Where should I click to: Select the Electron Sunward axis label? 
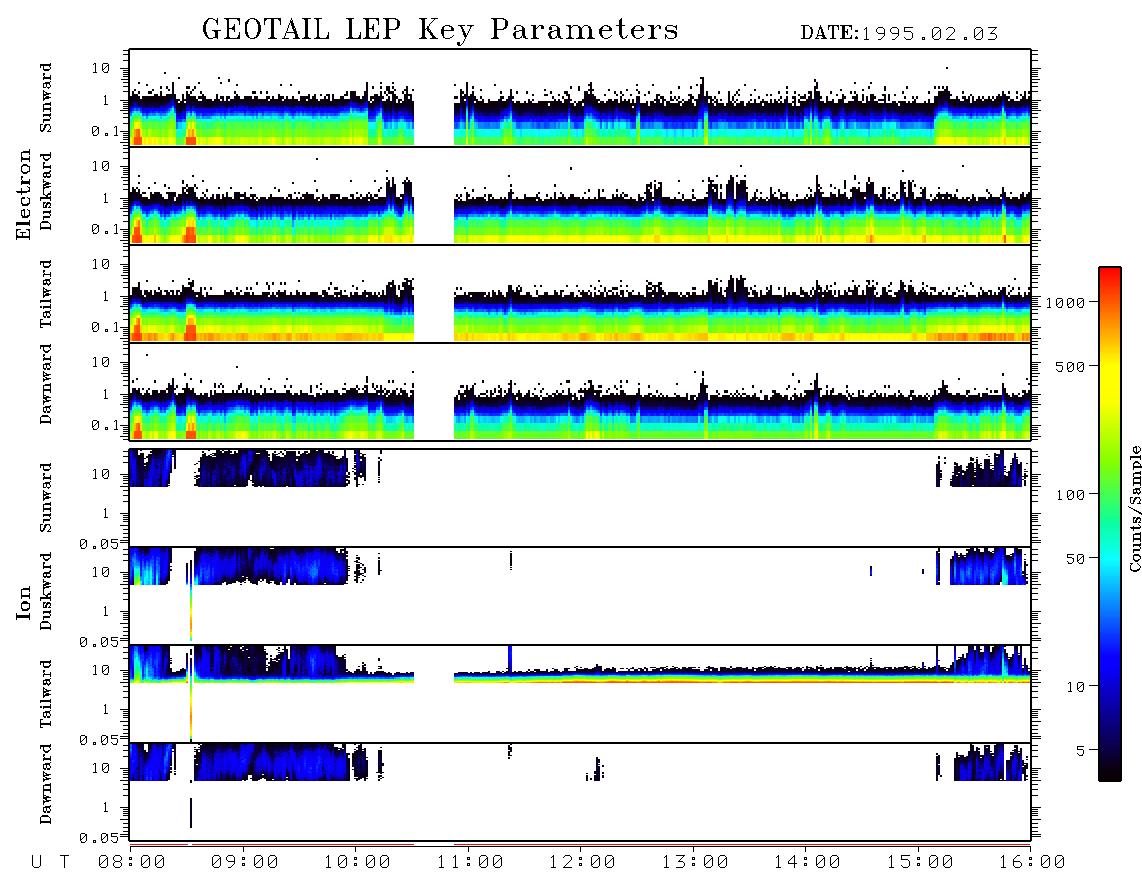46,98
